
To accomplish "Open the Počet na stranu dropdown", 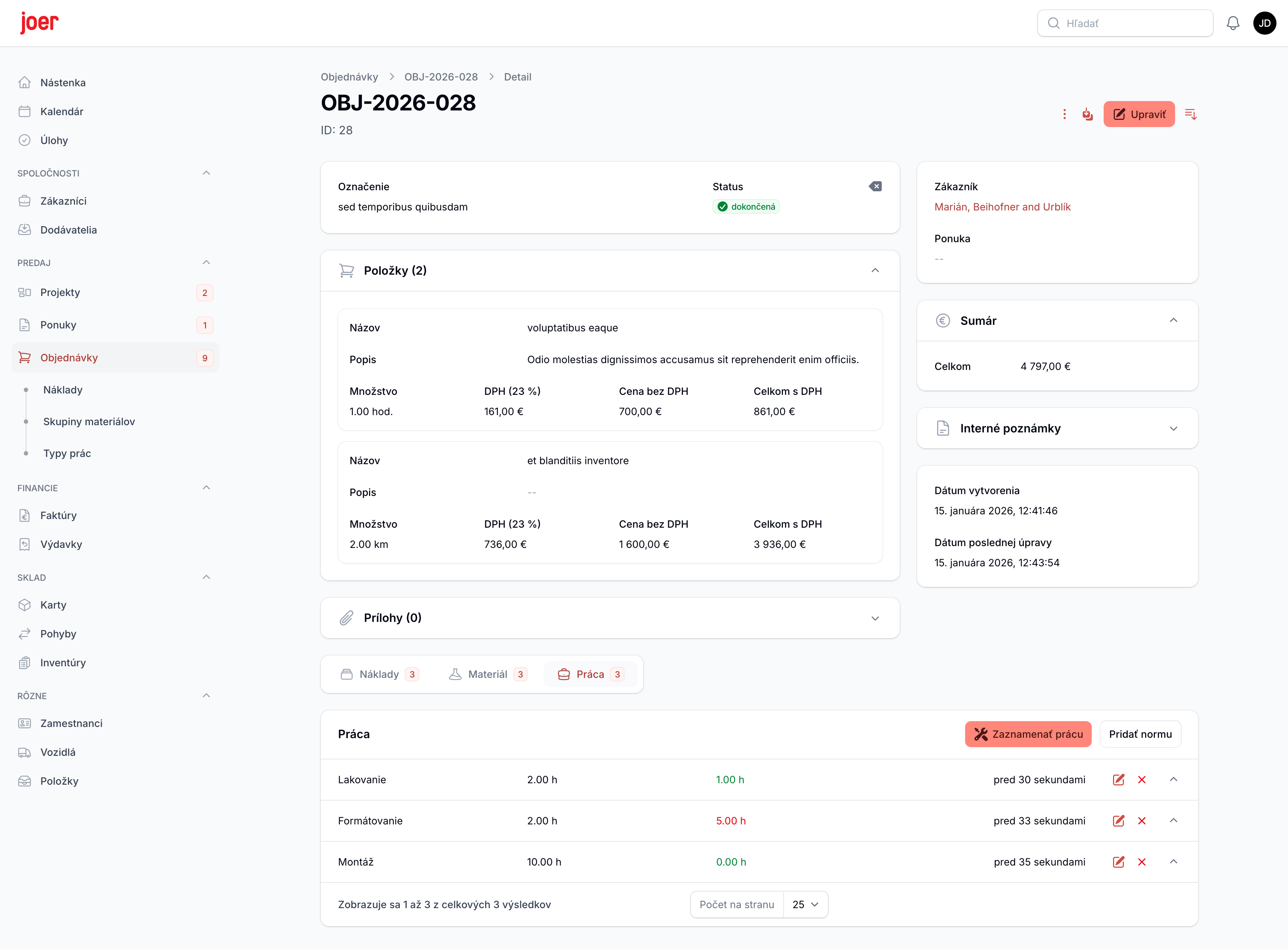I will pos(805,905).
